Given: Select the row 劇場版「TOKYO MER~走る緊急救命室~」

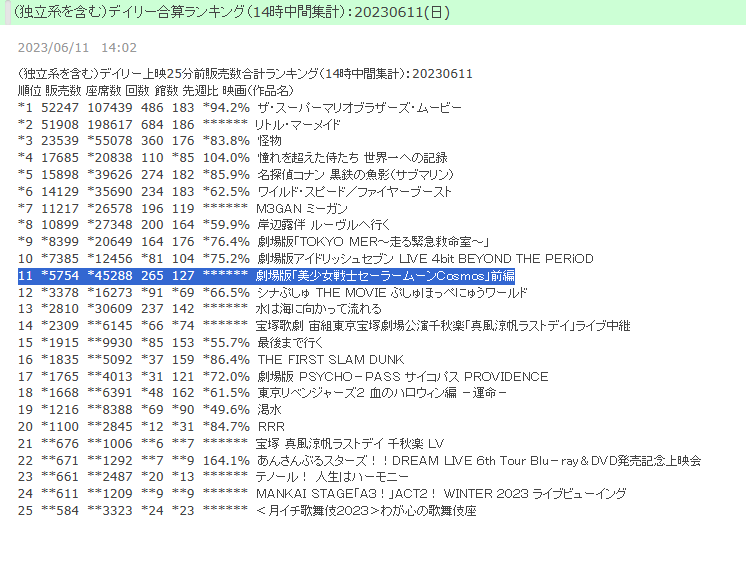Looking at the screenshot, I should coord(254,242).
